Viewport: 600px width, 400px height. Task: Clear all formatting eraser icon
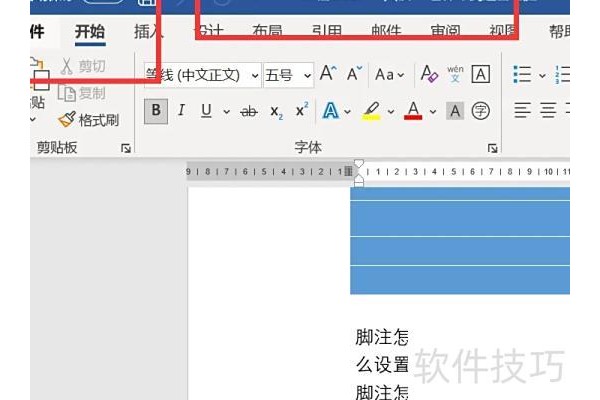tap(429, 73)
